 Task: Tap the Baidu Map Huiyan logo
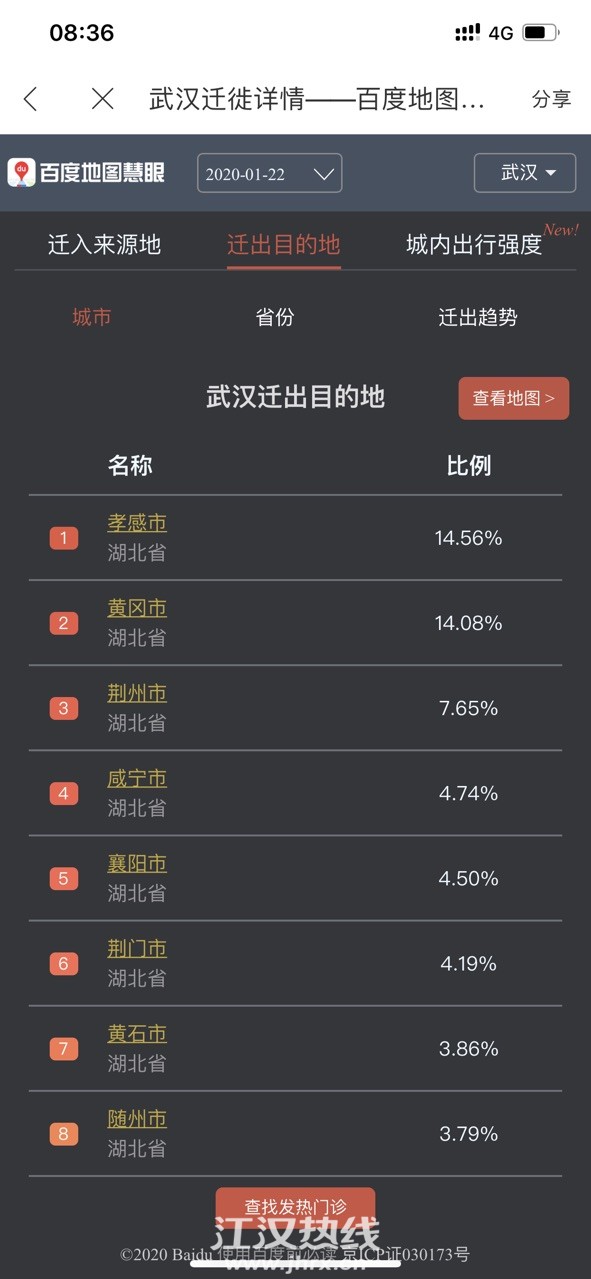click(x=86, y=173)
